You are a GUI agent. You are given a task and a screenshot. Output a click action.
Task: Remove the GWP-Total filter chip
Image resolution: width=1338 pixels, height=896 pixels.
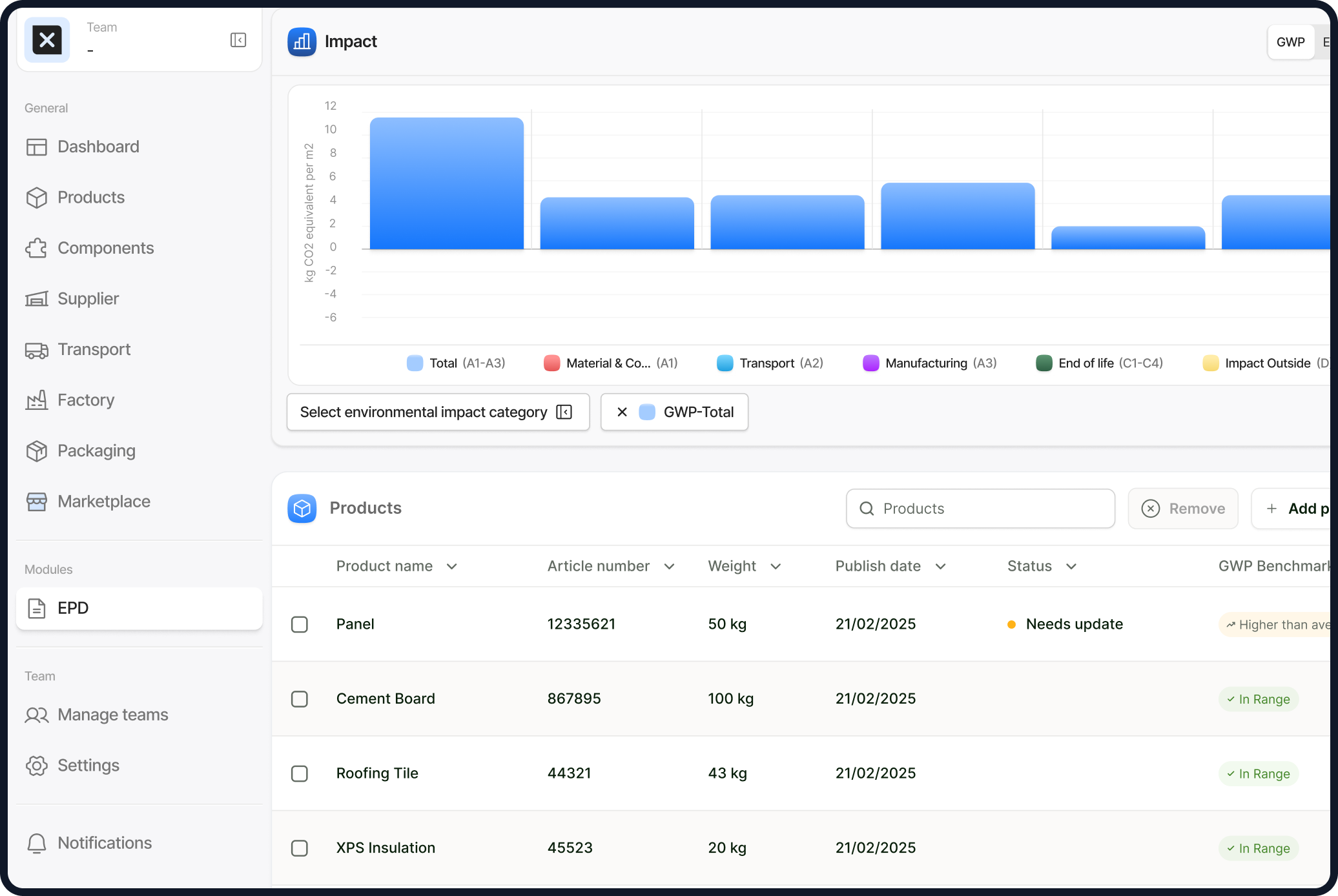(x=622, y=412)
